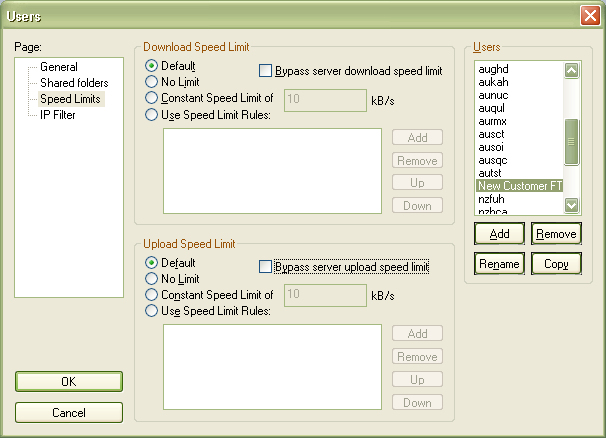Select General page in tree
This screenshot has height=438, width=606.
tap(58, 67)
